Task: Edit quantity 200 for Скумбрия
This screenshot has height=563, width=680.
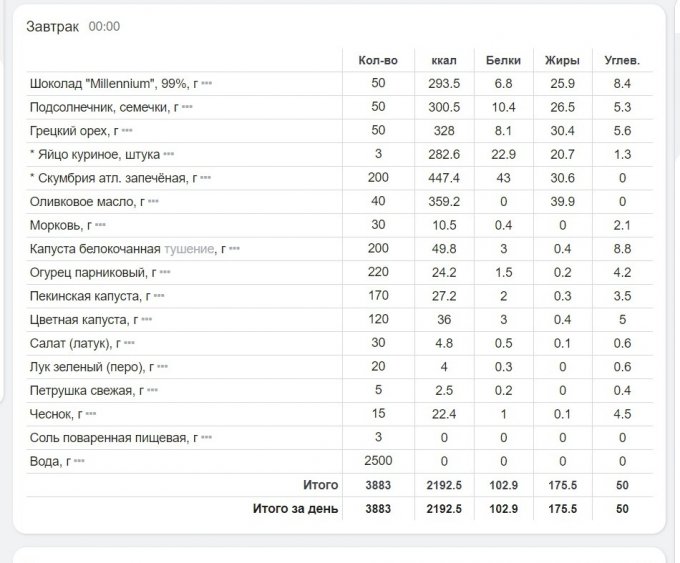Action: click(377, 178)
